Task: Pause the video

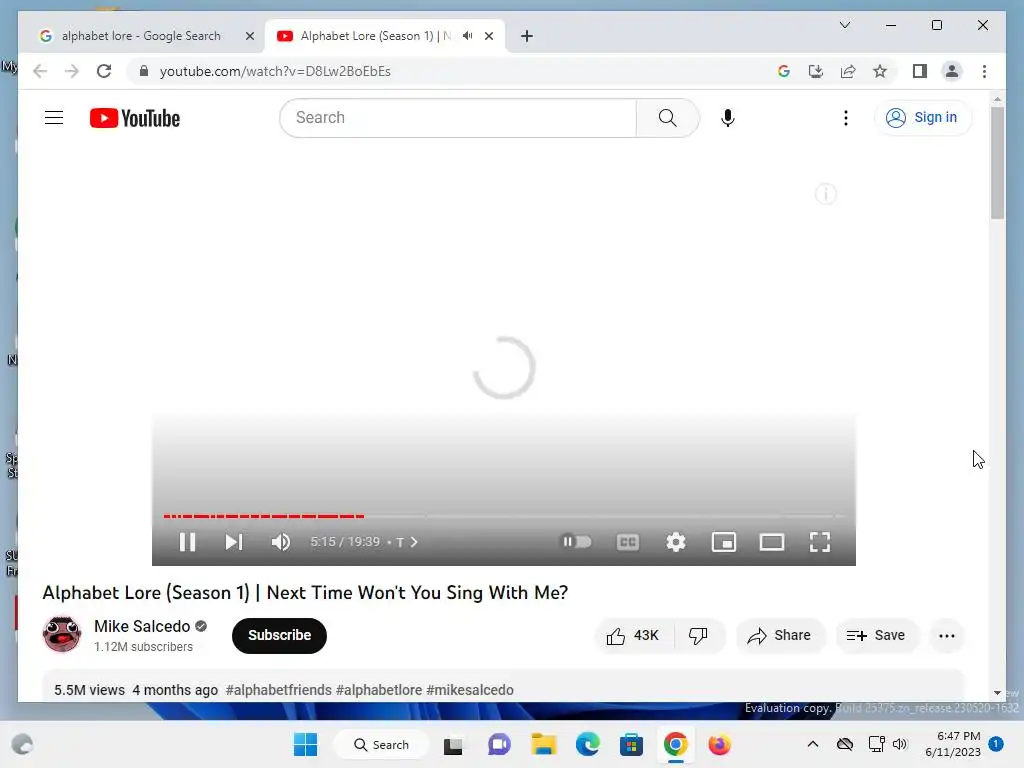Action: coord(187,542)
